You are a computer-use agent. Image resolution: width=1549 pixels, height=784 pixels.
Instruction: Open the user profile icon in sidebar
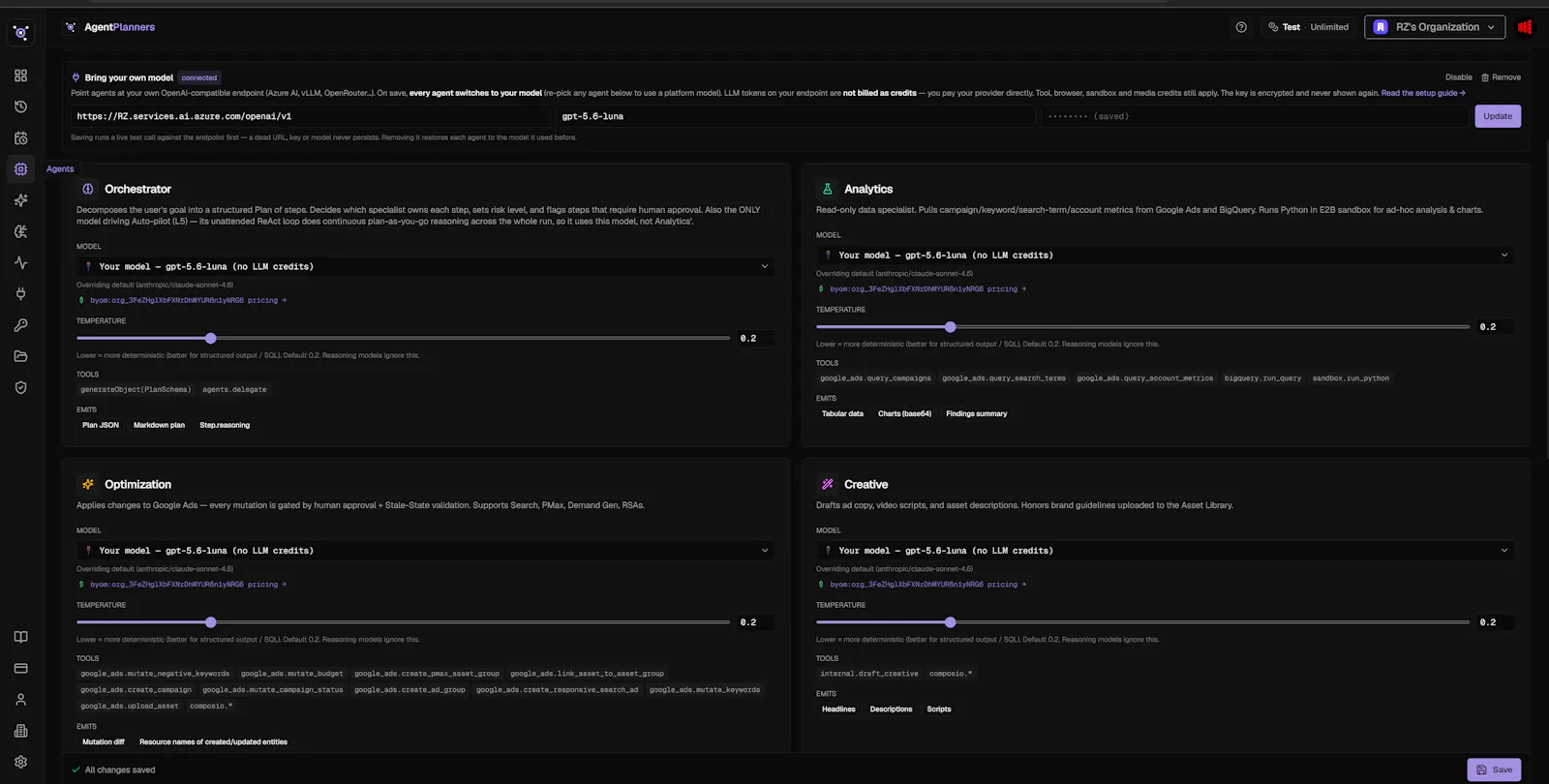[20, 699]
